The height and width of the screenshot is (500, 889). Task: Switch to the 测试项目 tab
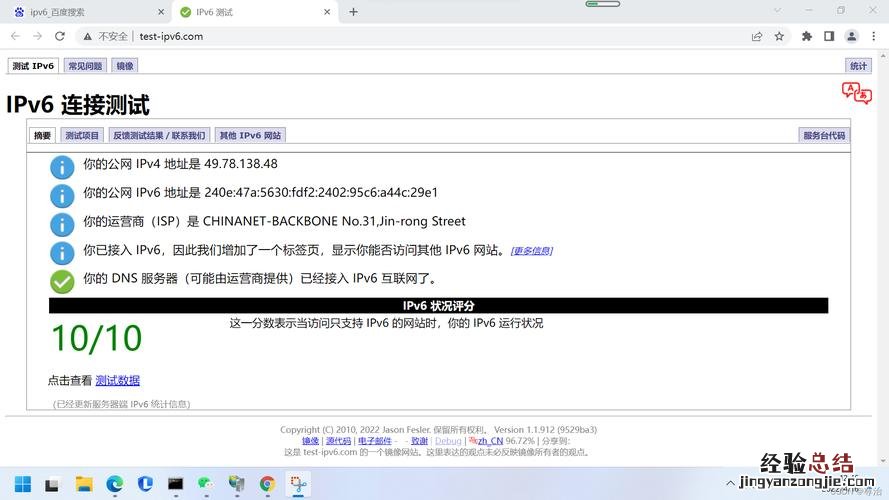tap(82, 135)
